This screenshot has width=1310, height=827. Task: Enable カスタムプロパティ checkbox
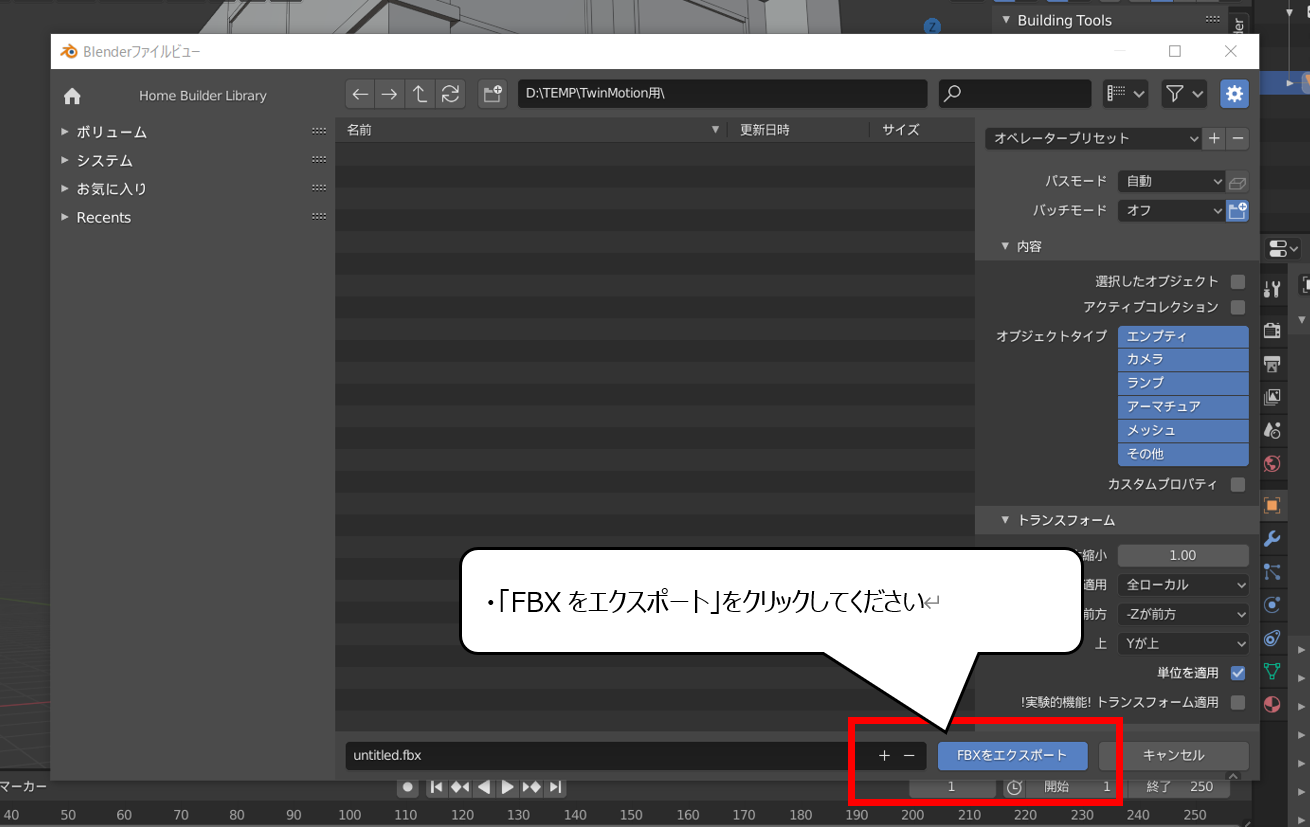click(x=1238, y=484)
